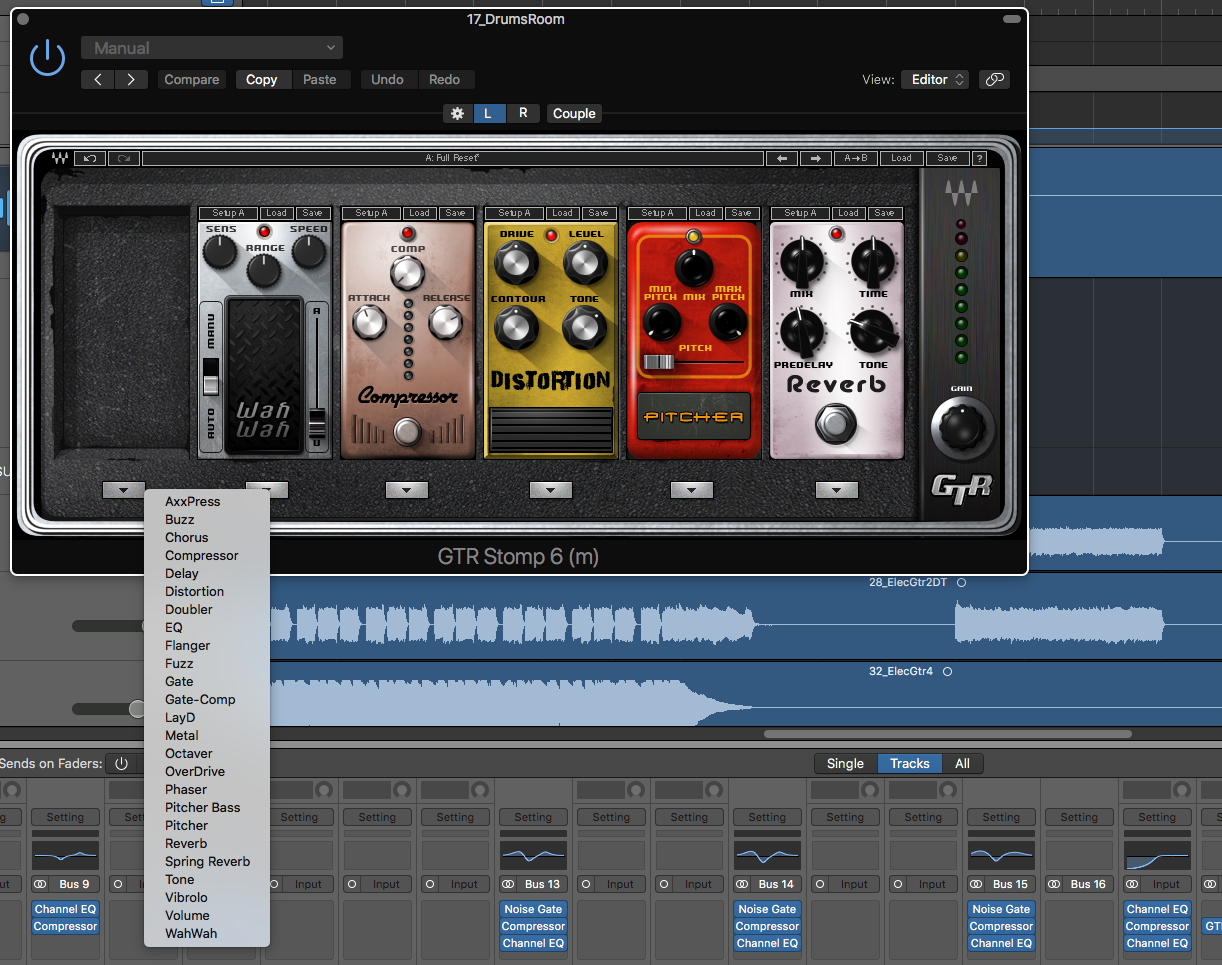Click the WahWah pedal treadle

[x=264, y=373]
